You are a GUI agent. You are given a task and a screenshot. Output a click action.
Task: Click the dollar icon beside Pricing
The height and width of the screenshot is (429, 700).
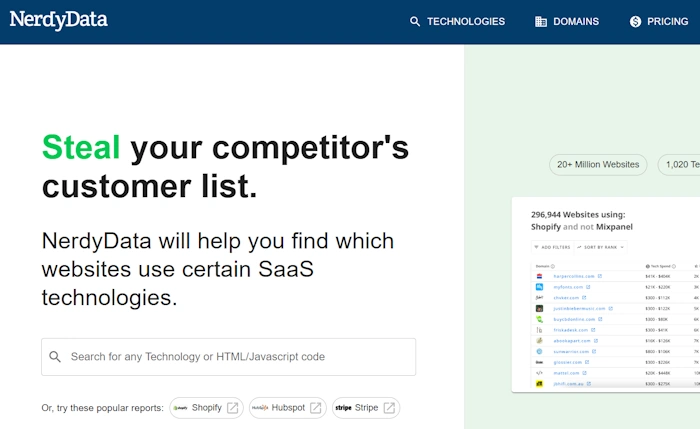click(635, 21)
